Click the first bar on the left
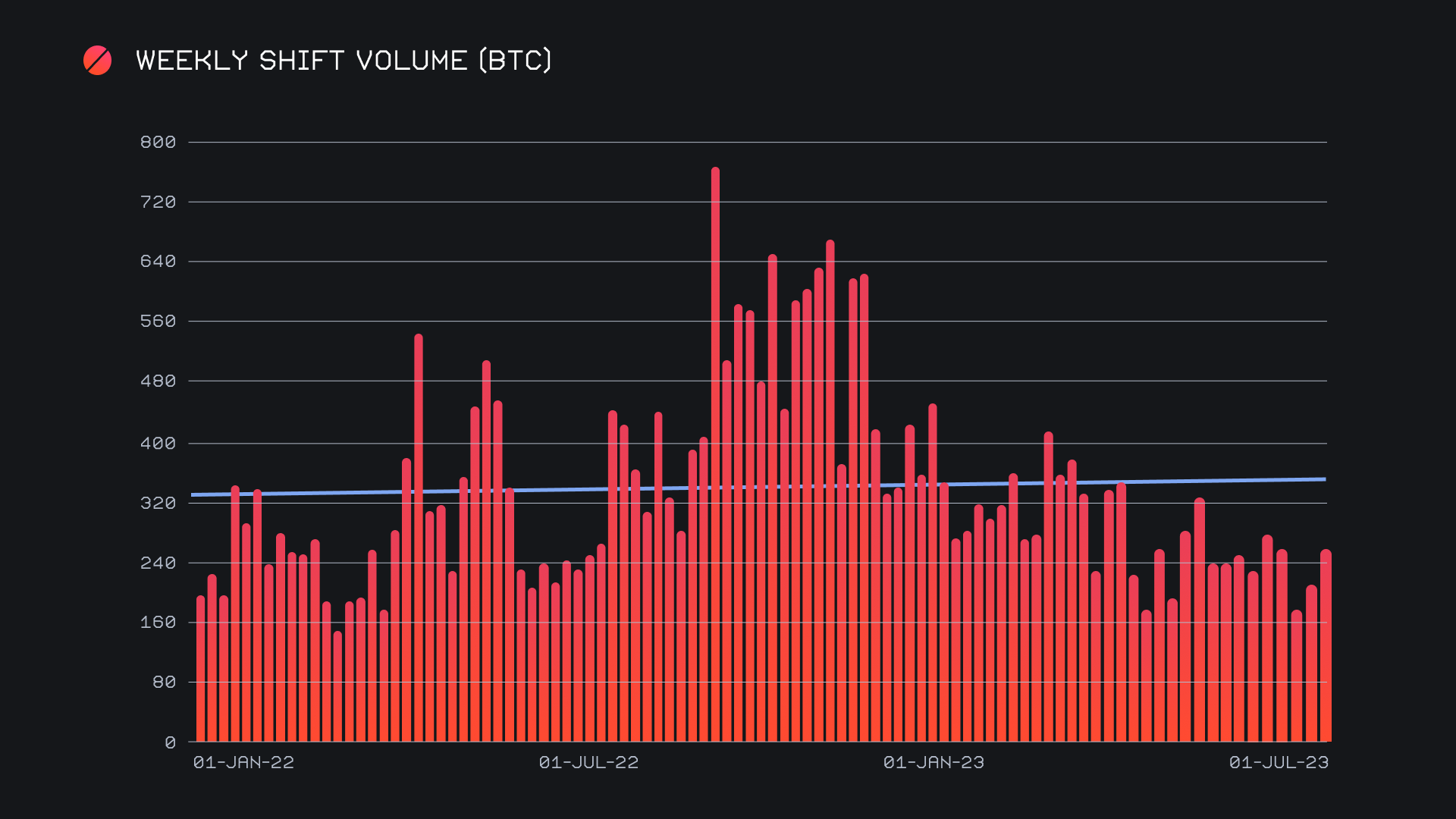The image size is (1456, 819). tap(201, 669)
